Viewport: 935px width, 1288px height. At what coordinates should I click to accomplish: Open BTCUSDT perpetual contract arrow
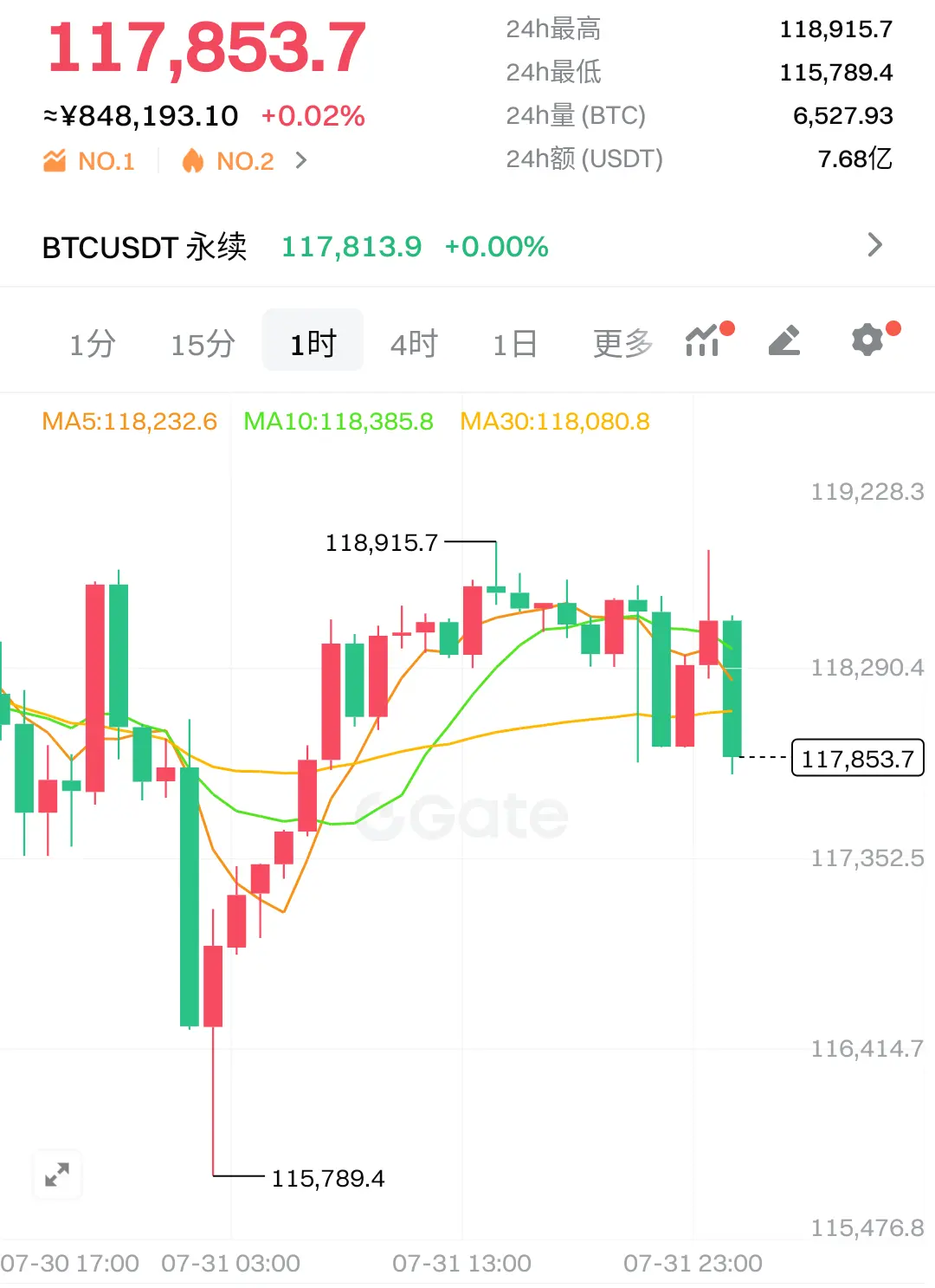874,245
